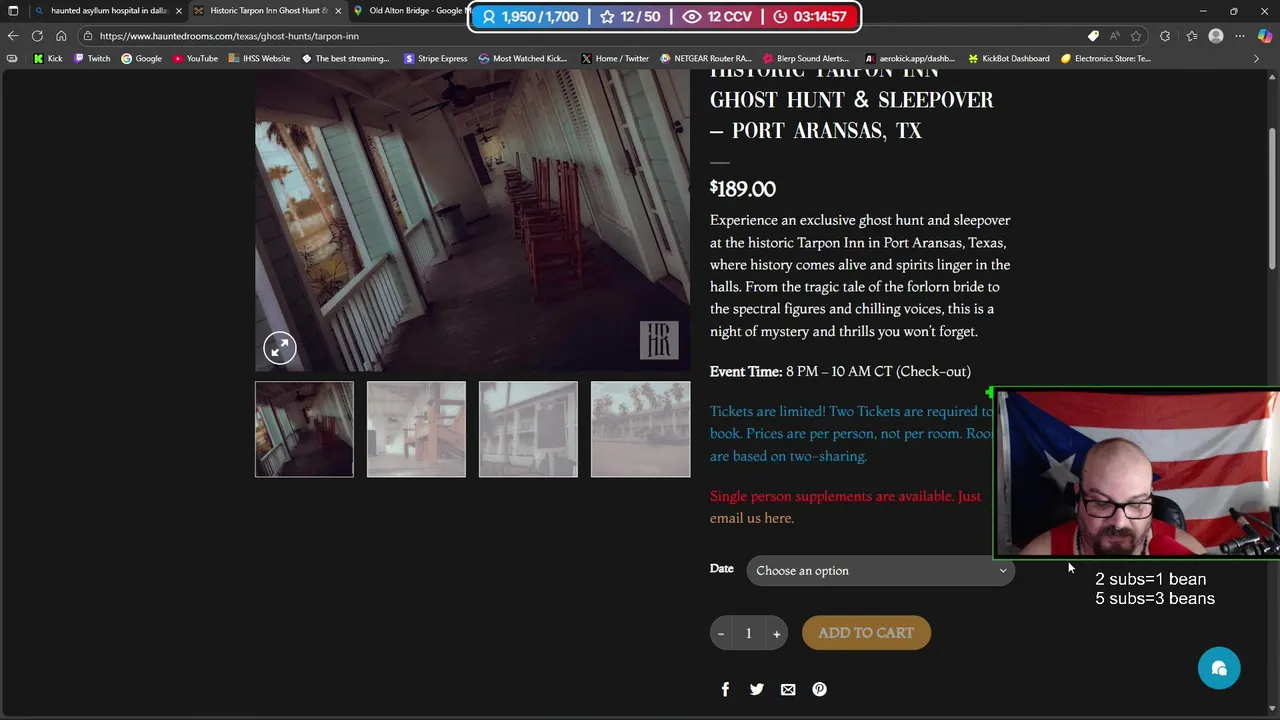
Task: Open the browser settings ellipsis menu
Action: 1241,36
